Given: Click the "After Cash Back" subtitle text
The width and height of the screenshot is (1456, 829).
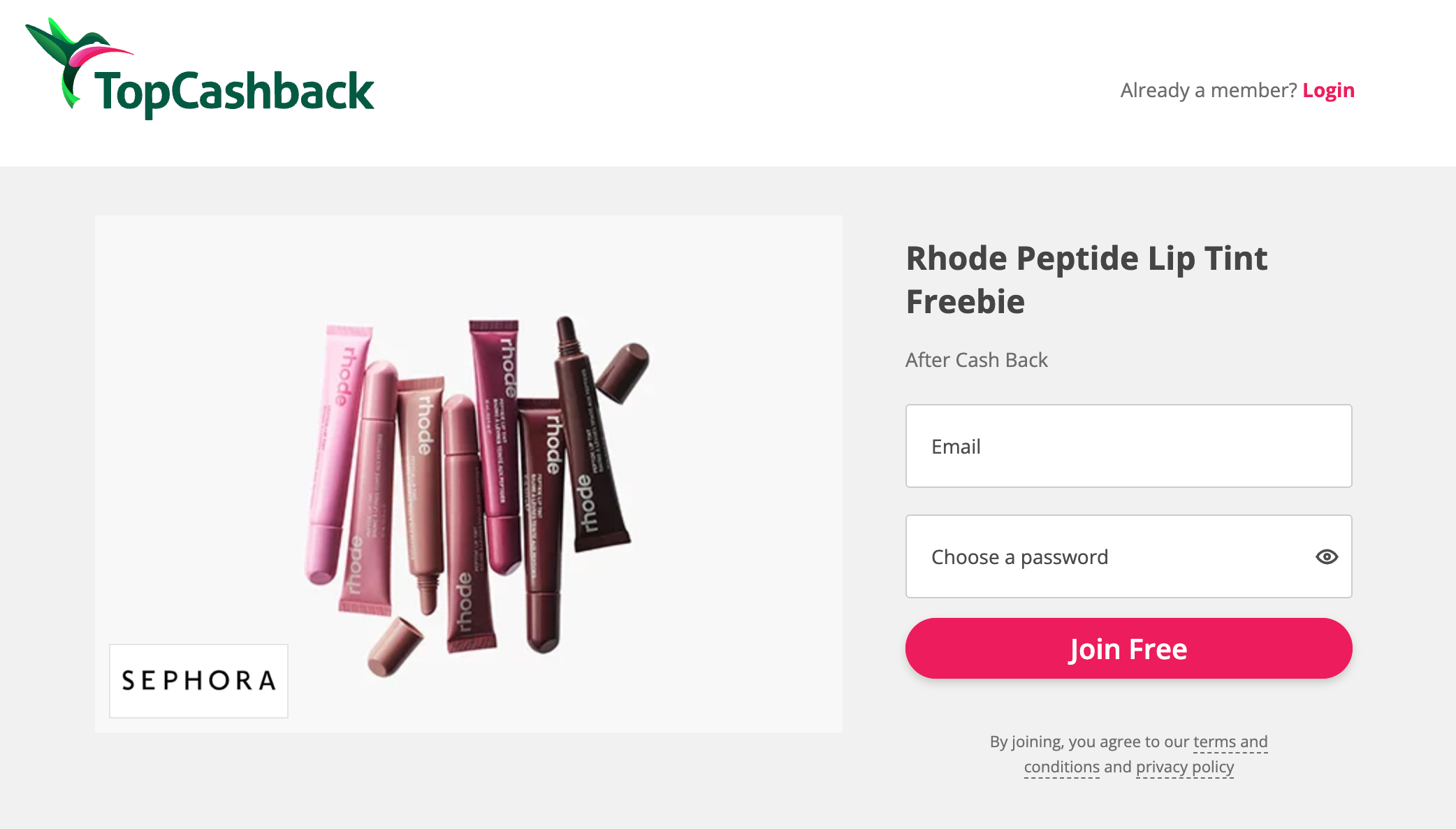Looking at the screenshot, I should (976, 360).
